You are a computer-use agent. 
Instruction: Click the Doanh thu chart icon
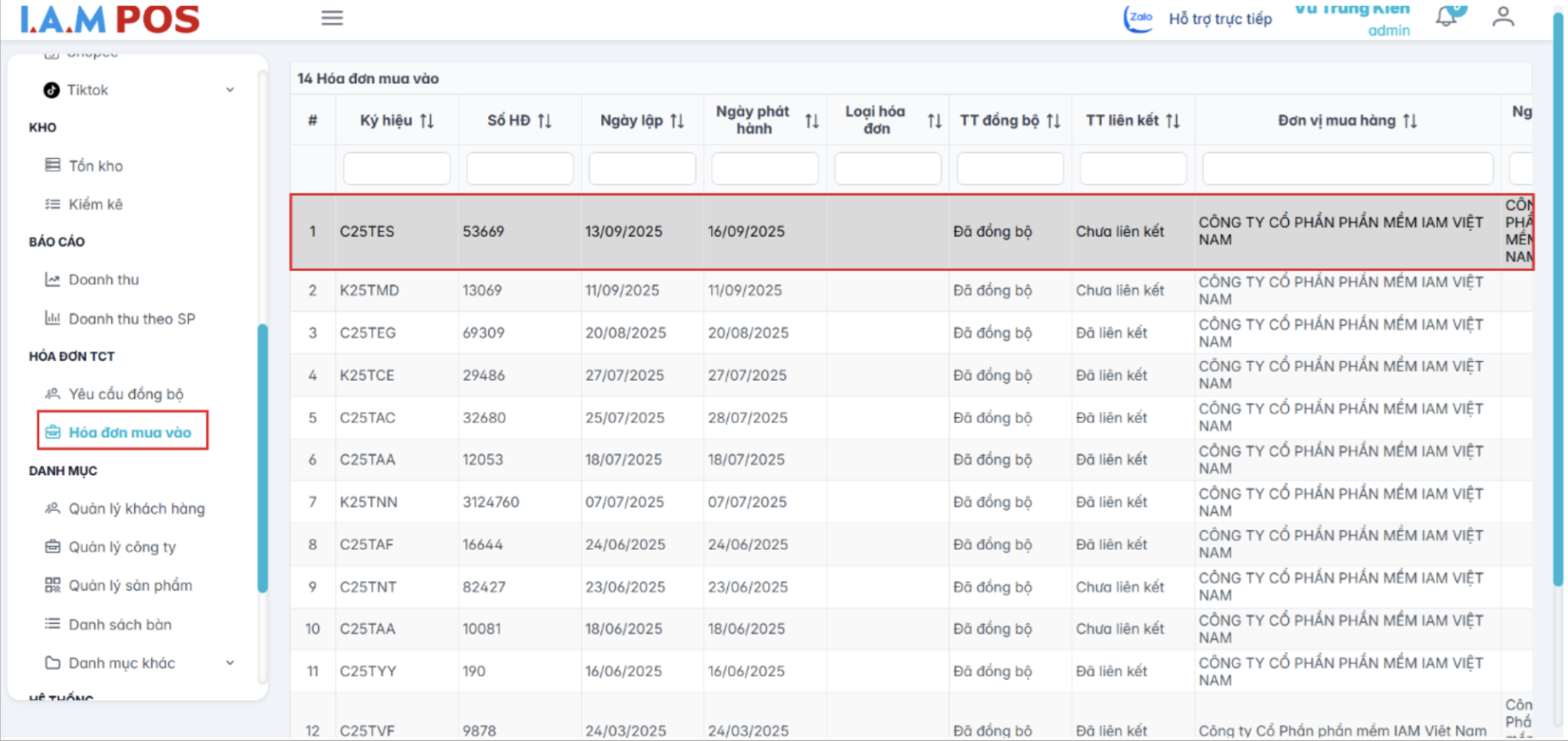tap(53, 280)
